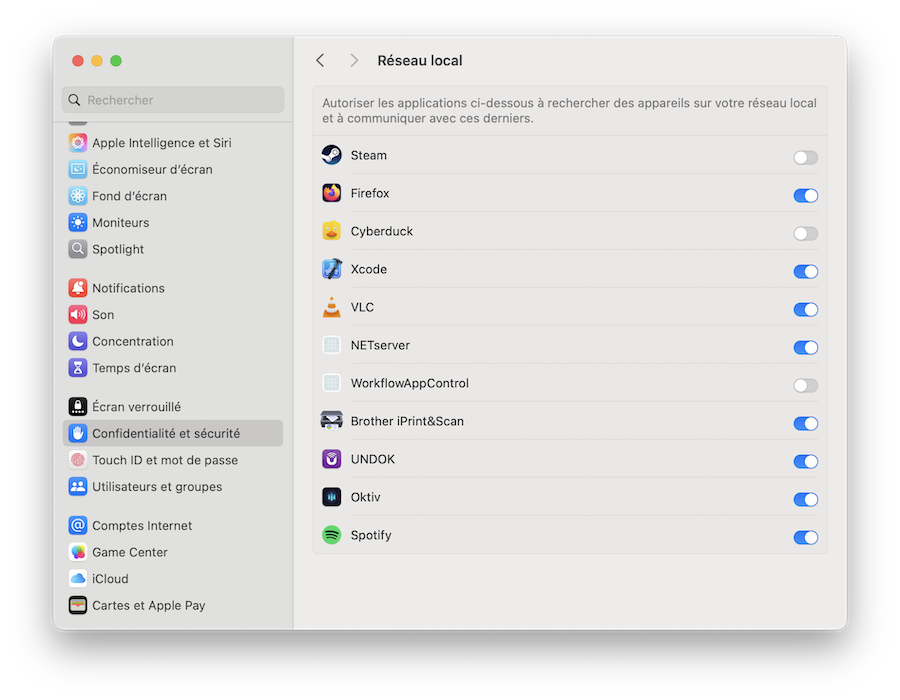Click the Spotify app icon

[332, 535]
